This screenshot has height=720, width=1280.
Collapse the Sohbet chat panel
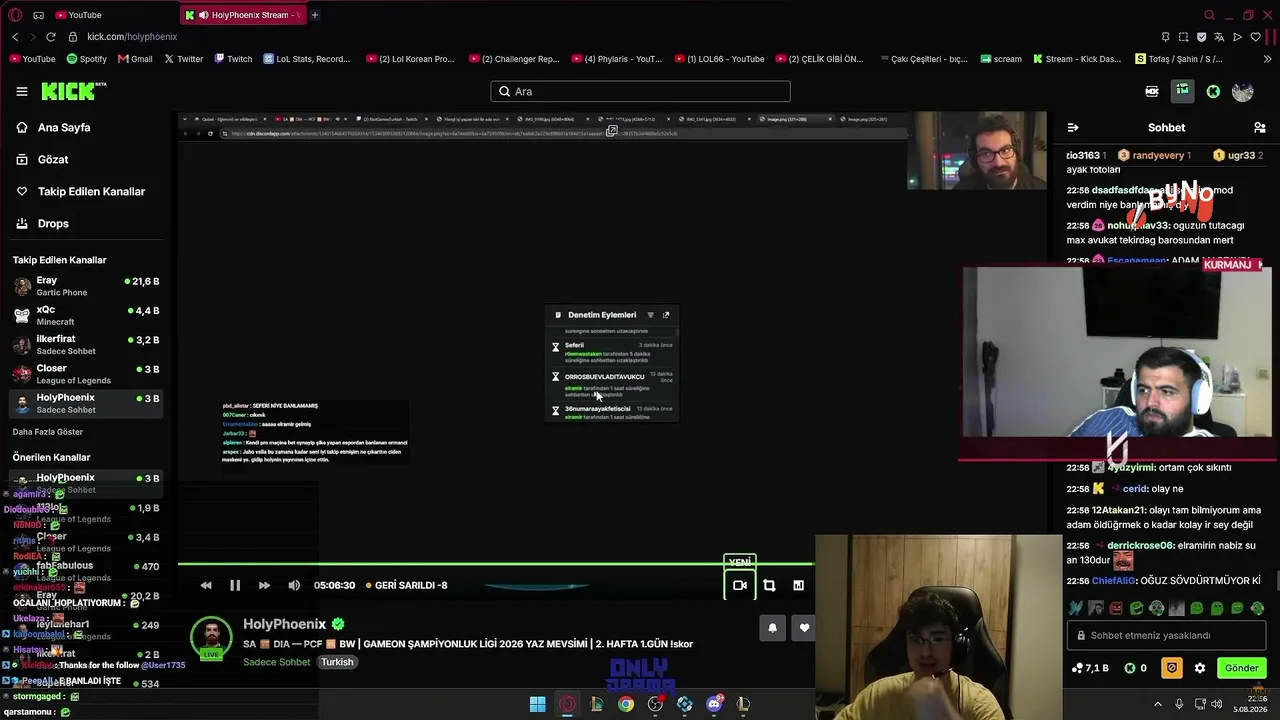tap(1073, 127)
